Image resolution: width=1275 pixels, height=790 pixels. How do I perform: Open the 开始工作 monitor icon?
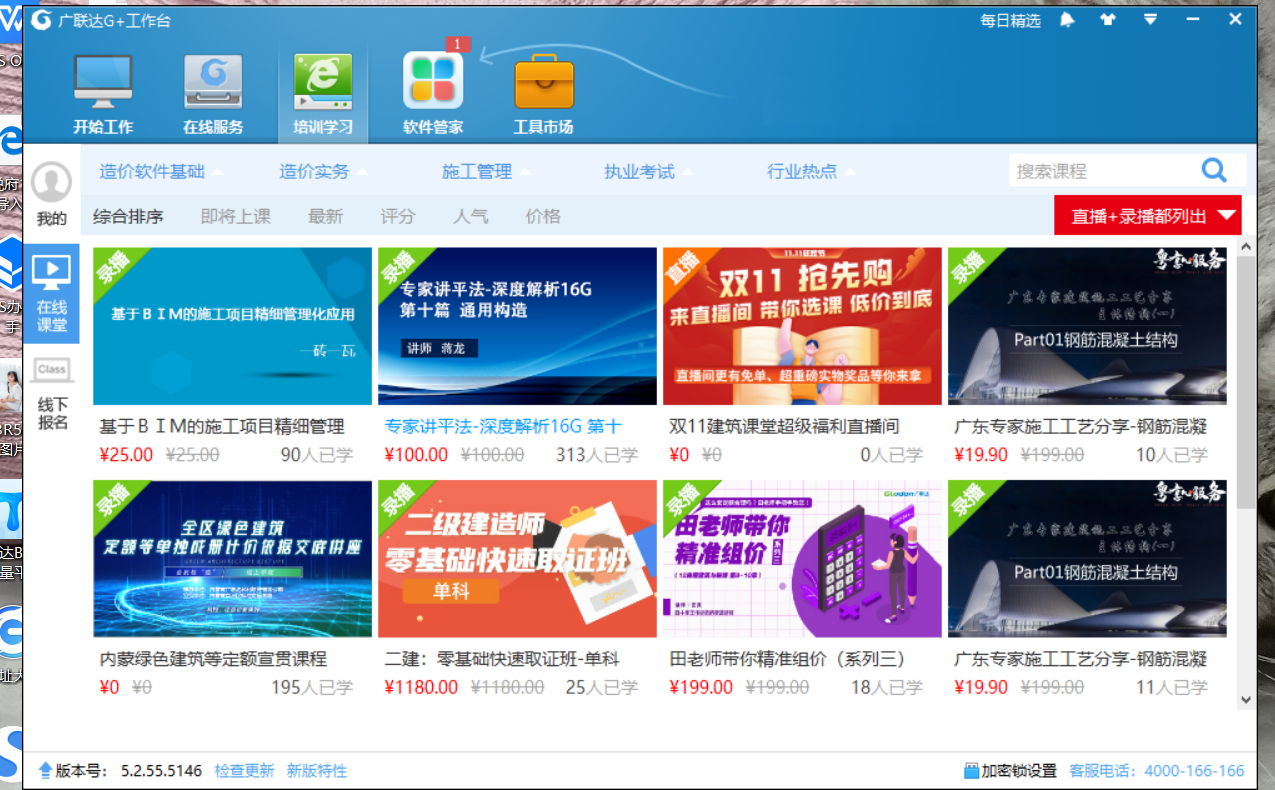(103, 82)
